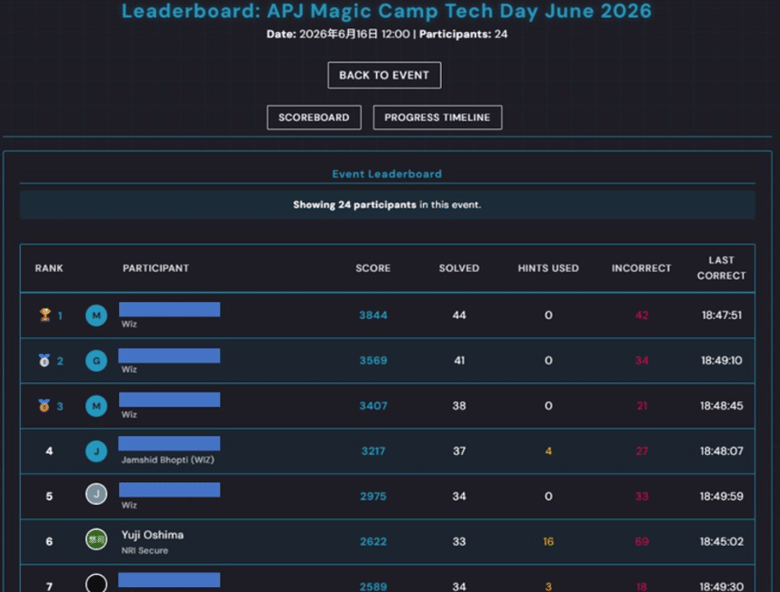The height and width of the screenshot is (592, 780).
Task: Click the leaderboard page title
Action: [x=386, y=10]
